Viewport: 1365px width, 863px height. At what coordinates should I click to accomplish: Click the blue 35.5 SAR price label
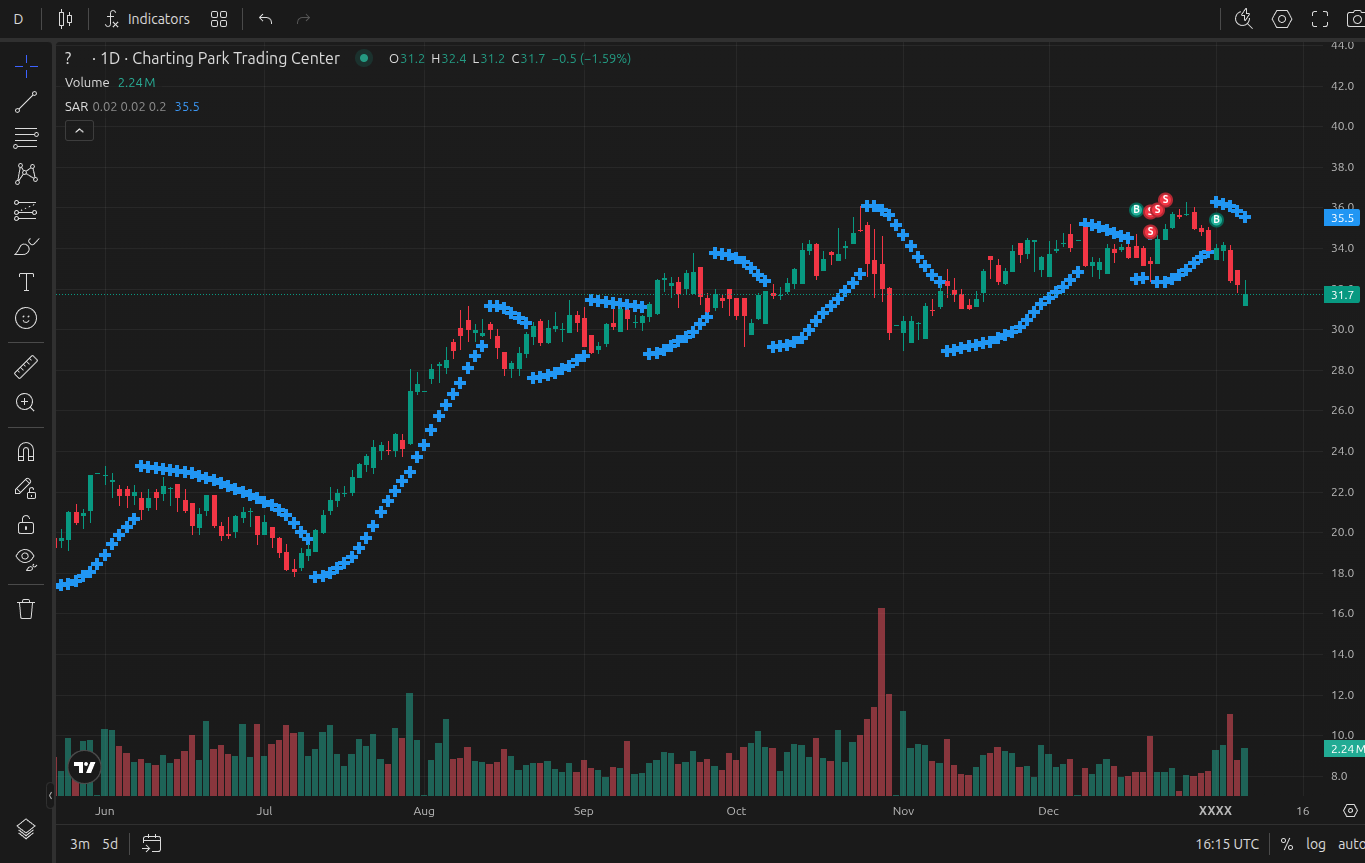[x=1340, y=217]
